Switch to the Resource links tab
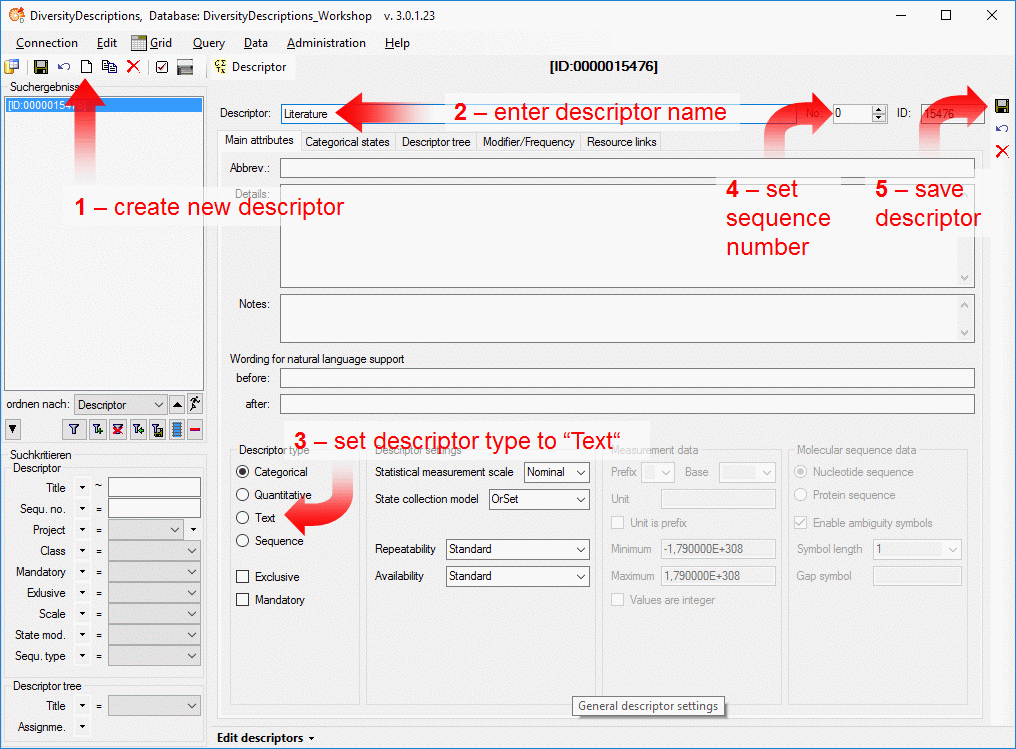The width and height of the screenshot is (1016, 749). (621, 142)
